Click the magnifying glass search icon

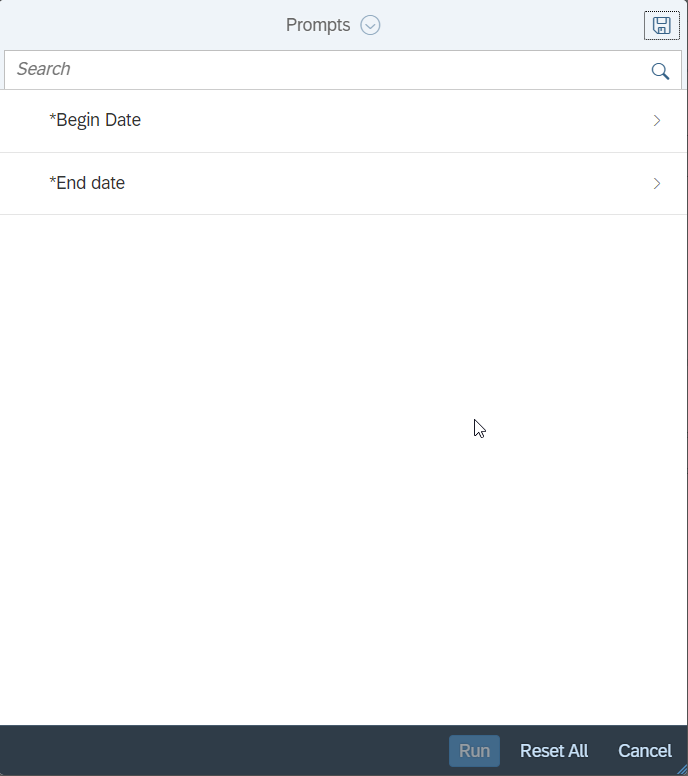(x=660, y=71)
